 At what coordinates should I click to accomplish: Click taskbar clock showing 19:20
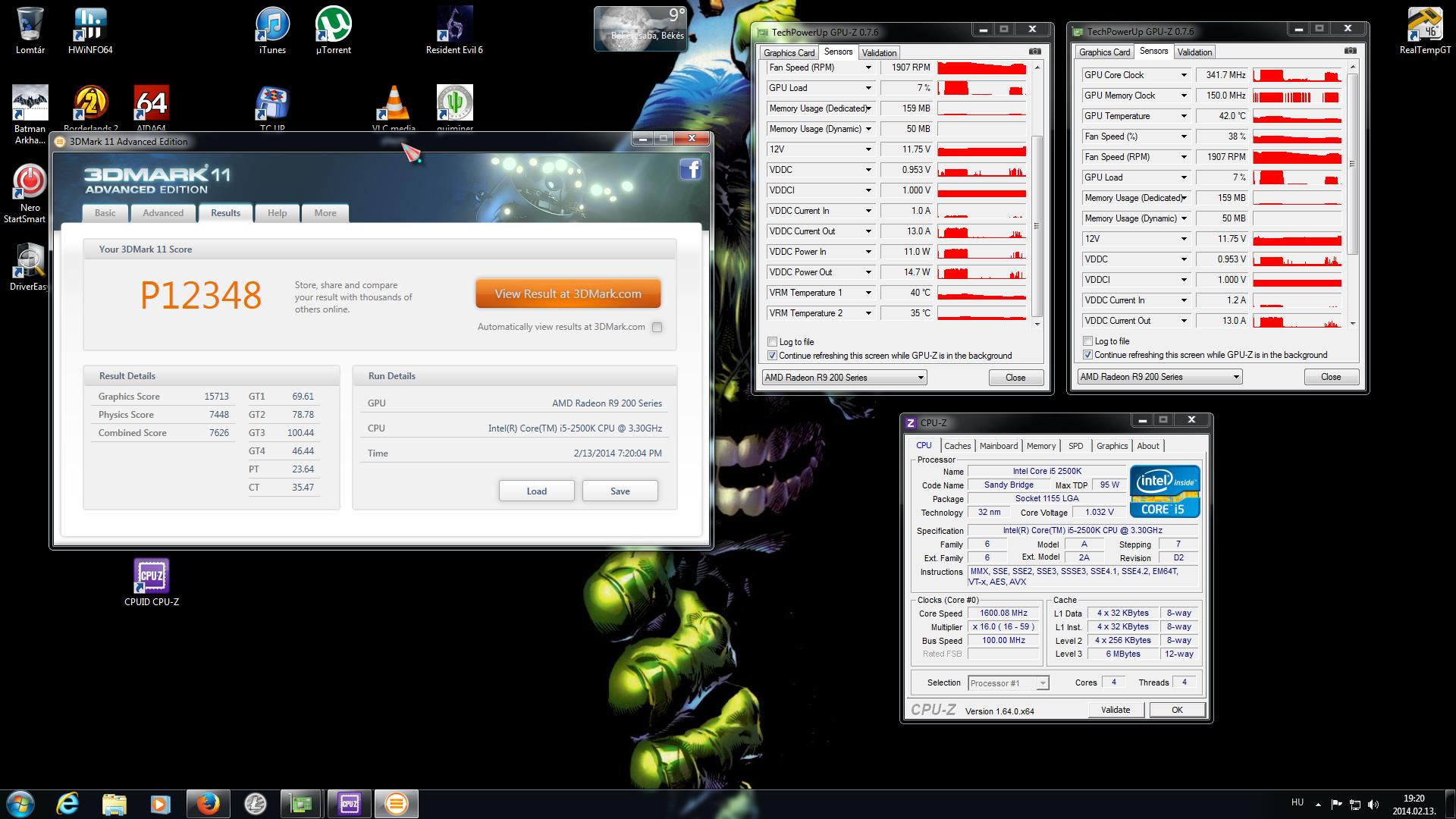[1414, 804]
